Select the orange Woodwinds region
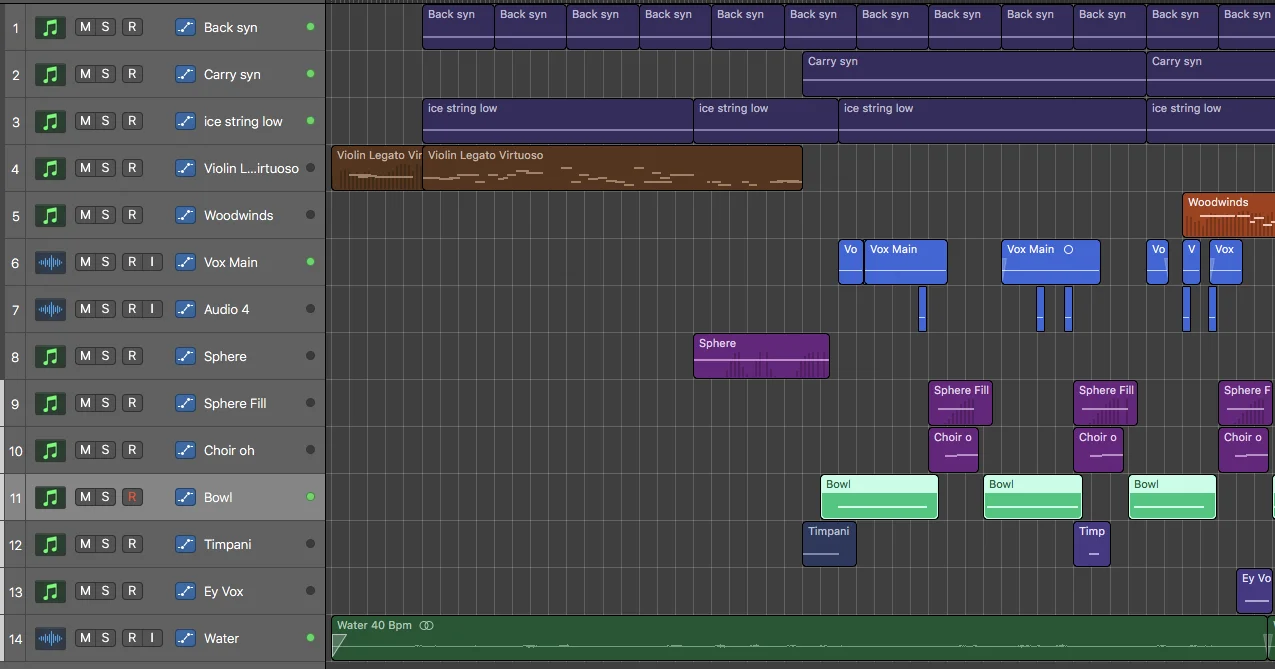Image resolution: width=1275 pixels, height=669 pixels. [x=1228, y=215]
